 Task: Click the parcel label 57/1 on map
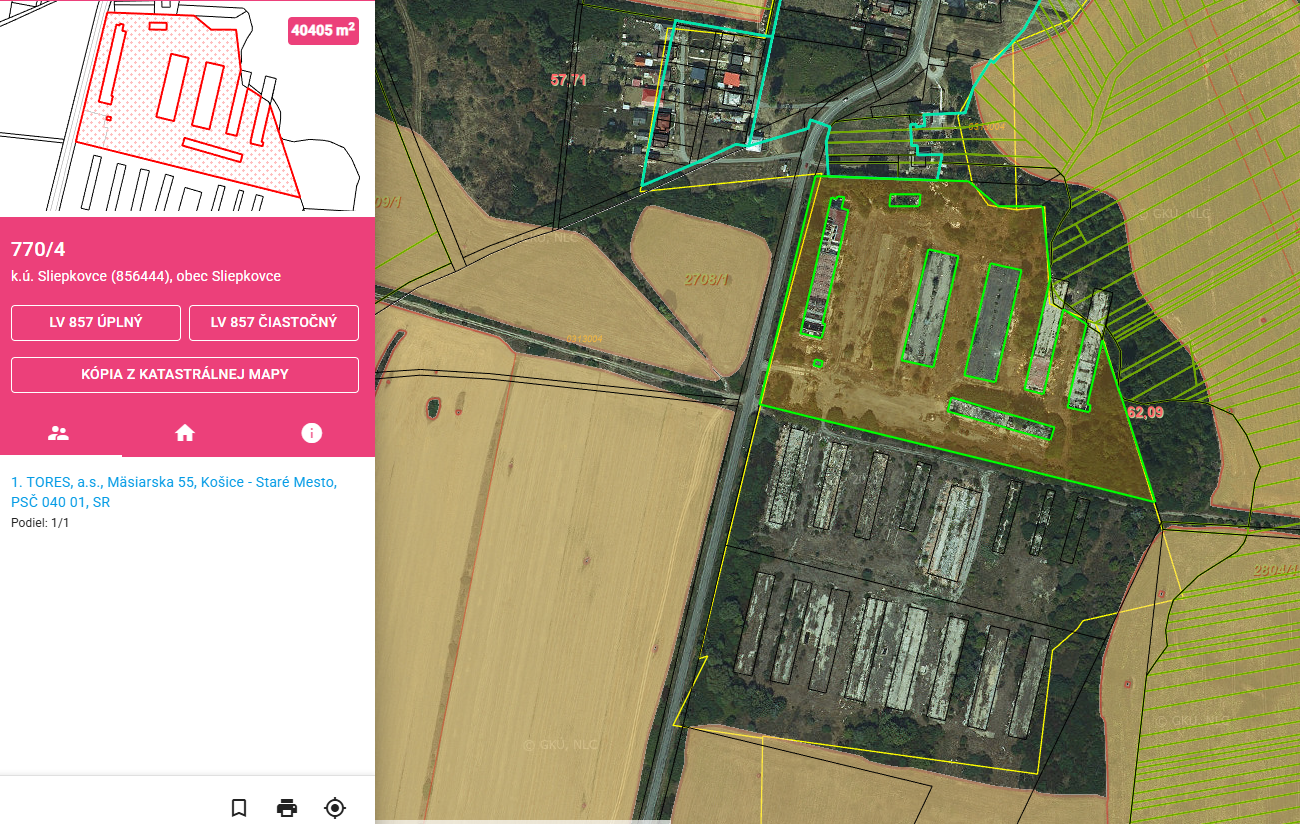pyautogui.click(x=567, y=80)
